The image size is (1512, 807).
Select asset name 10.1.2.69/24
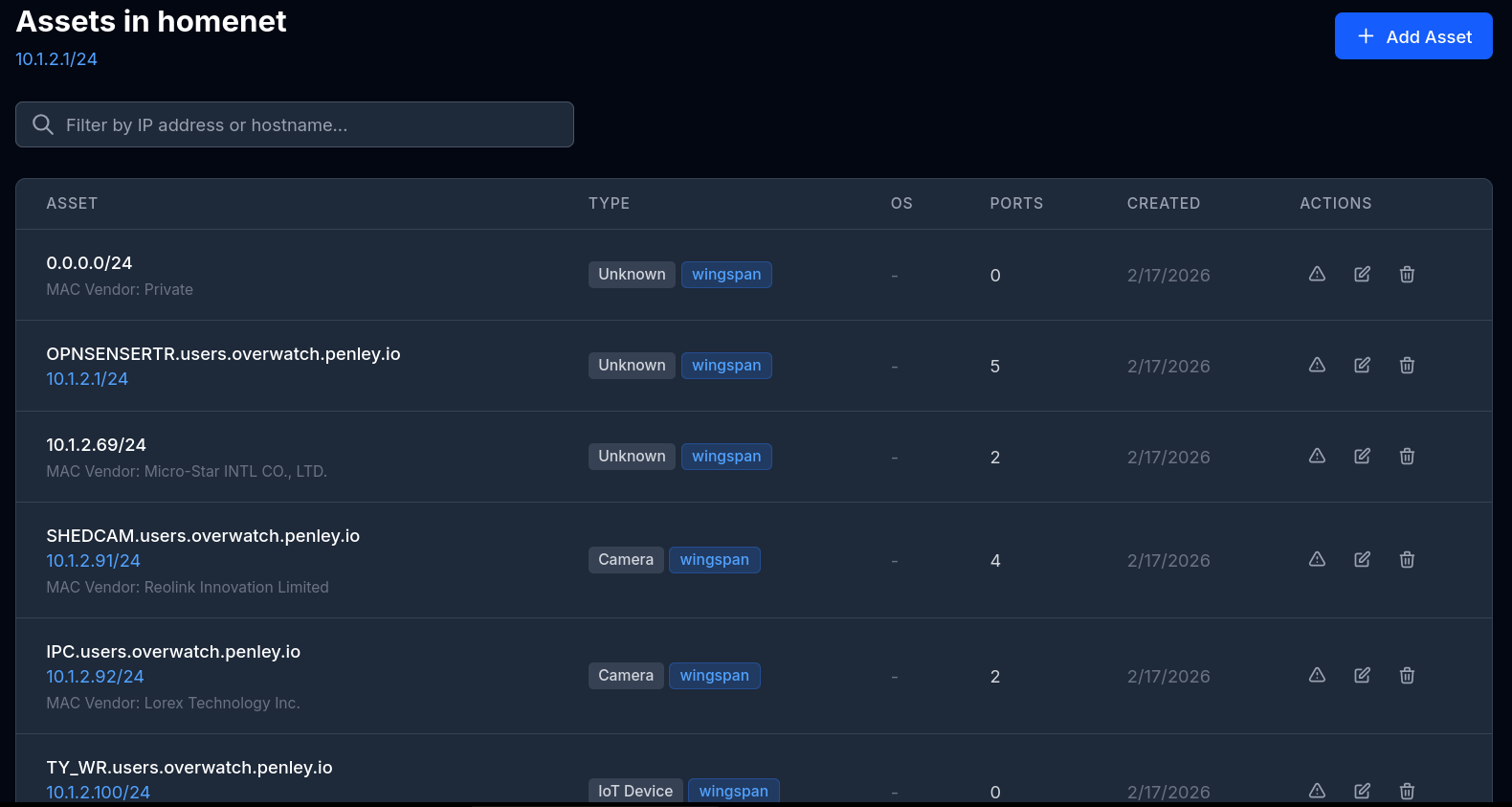coord(97,445)
